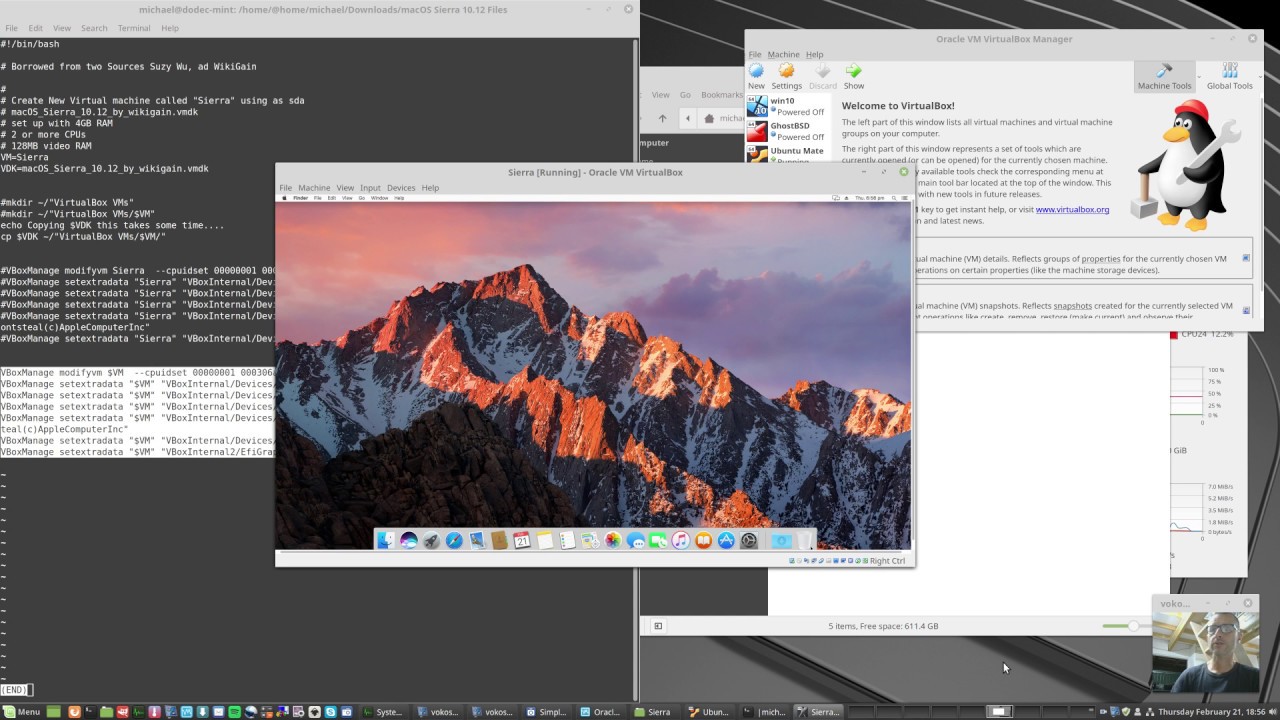Image resolution: width=1280 pixels, height=720 pixels.
Task: Switch to Simpl... taskbar window button
Action: 547,712
